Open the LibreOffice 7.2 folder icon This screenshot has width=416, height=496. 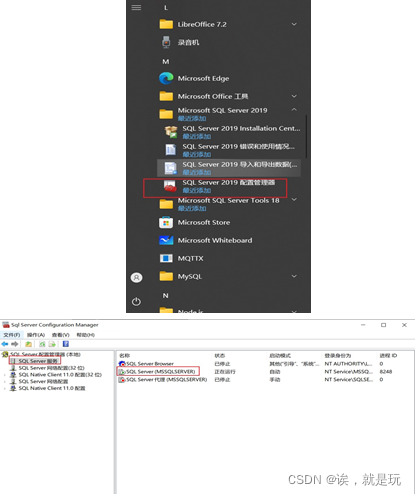tap(166, 24)
